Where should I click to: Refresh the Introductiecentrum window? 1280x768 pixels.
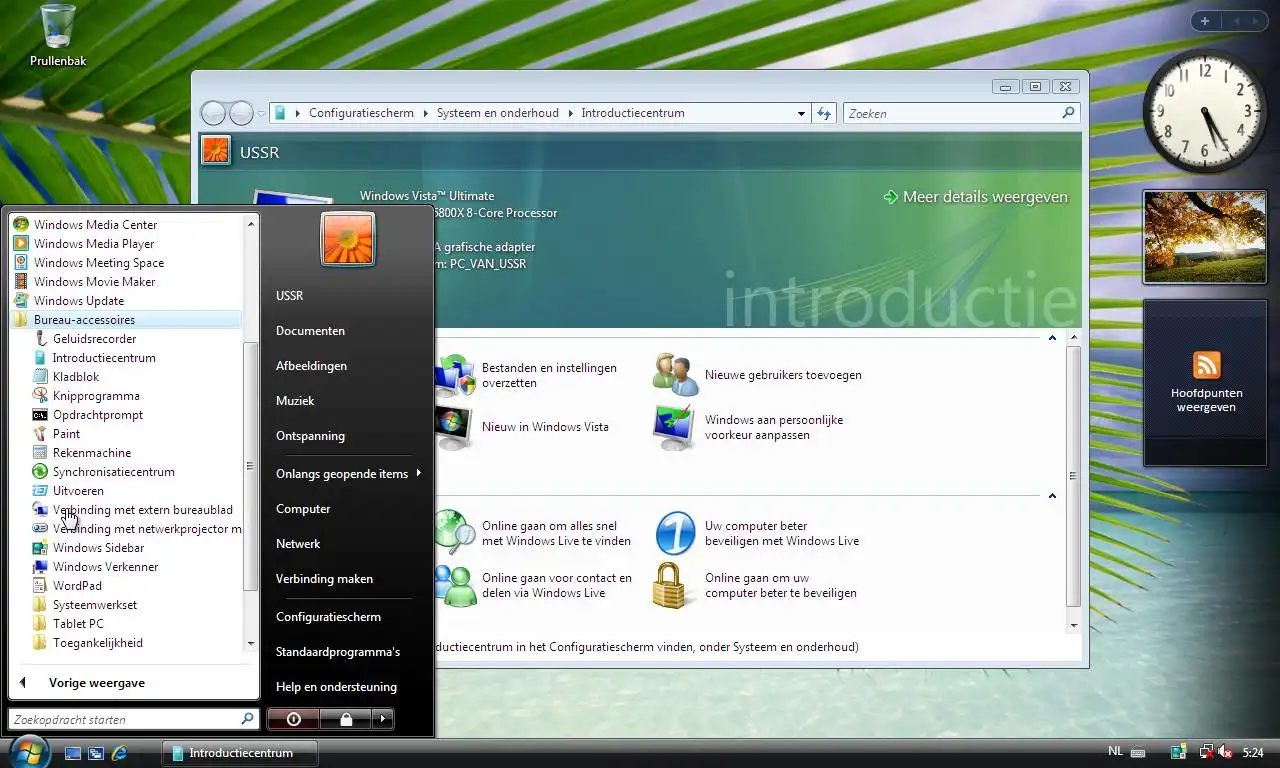824,113
